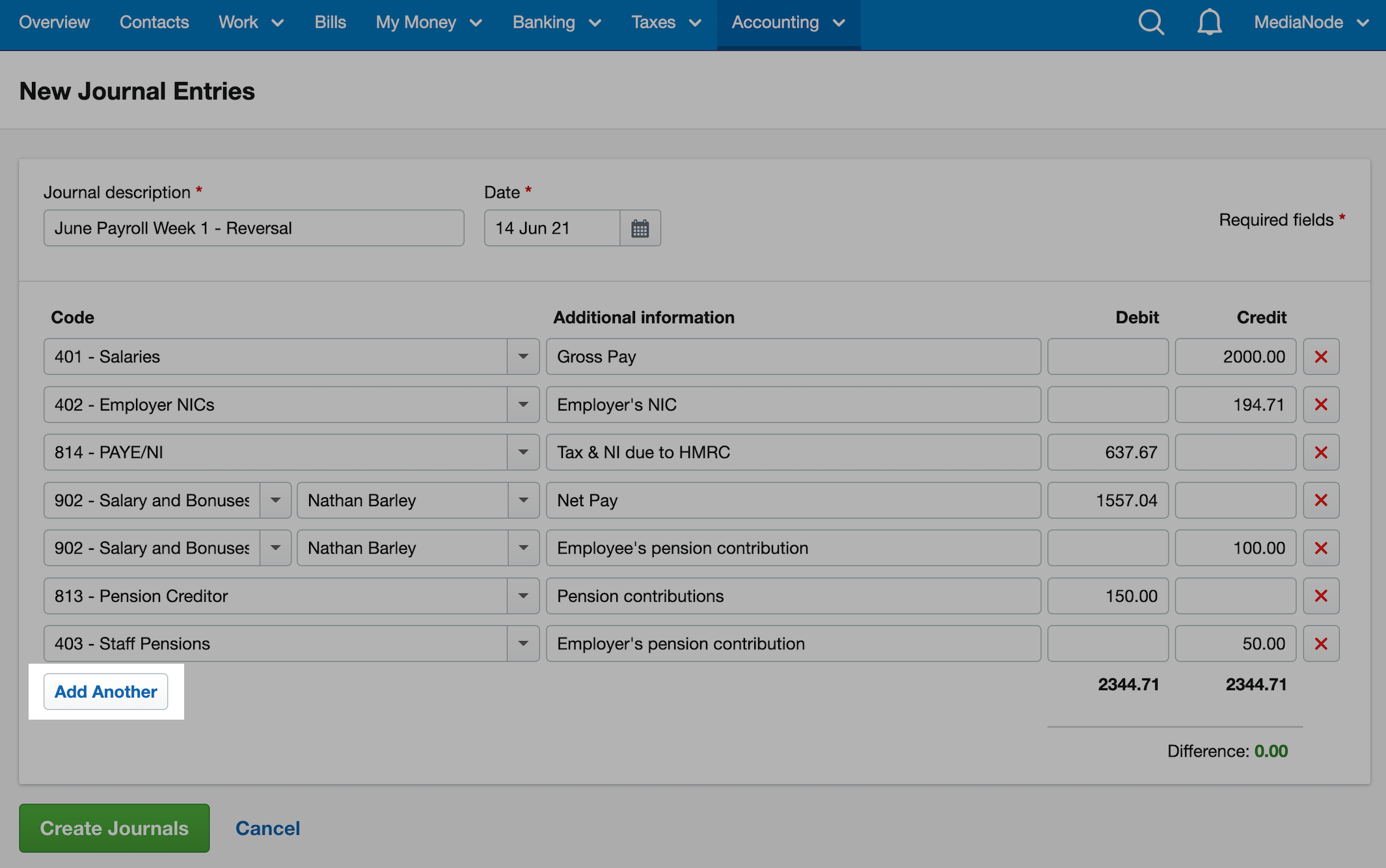Edit the Journal description field

(254, 228)
